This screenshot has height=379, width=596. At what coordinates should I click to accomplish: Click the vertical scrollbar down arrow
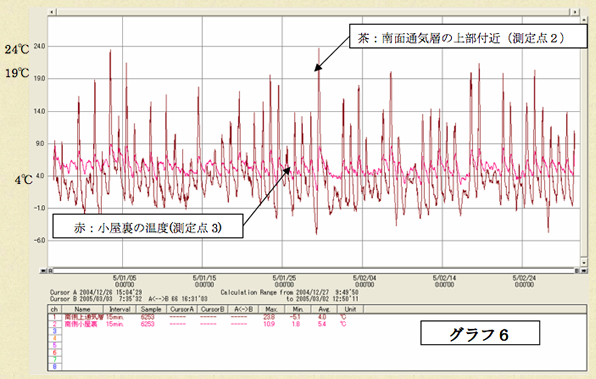[584, 262]
